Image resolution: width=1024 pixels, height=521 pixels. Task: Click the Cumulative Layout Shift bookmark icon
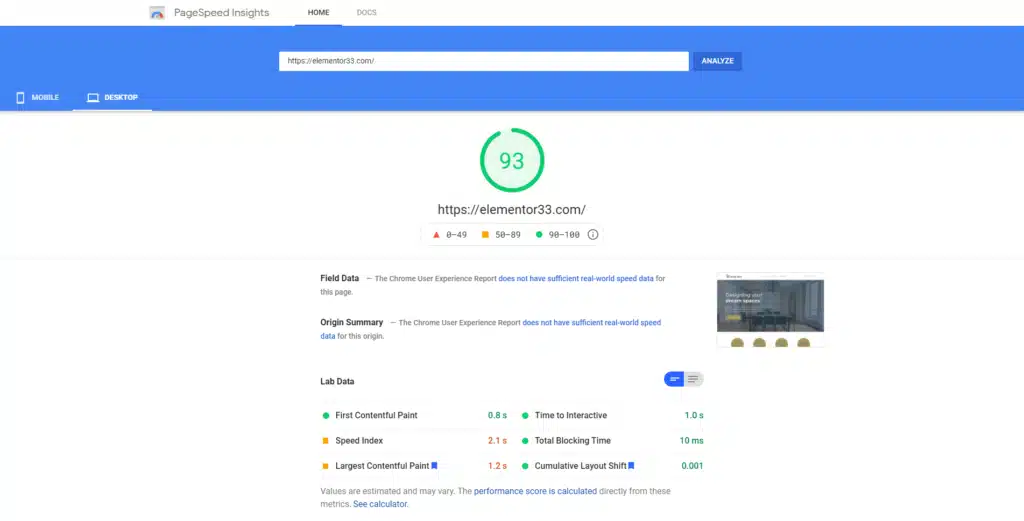(x=631, y=466)
